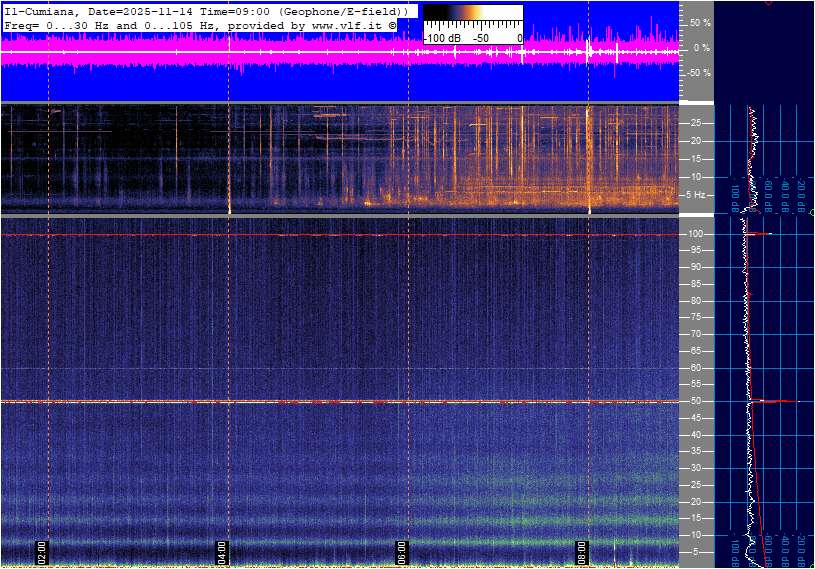Click the 50 % amplitude axis label

(x=701, y=22)
